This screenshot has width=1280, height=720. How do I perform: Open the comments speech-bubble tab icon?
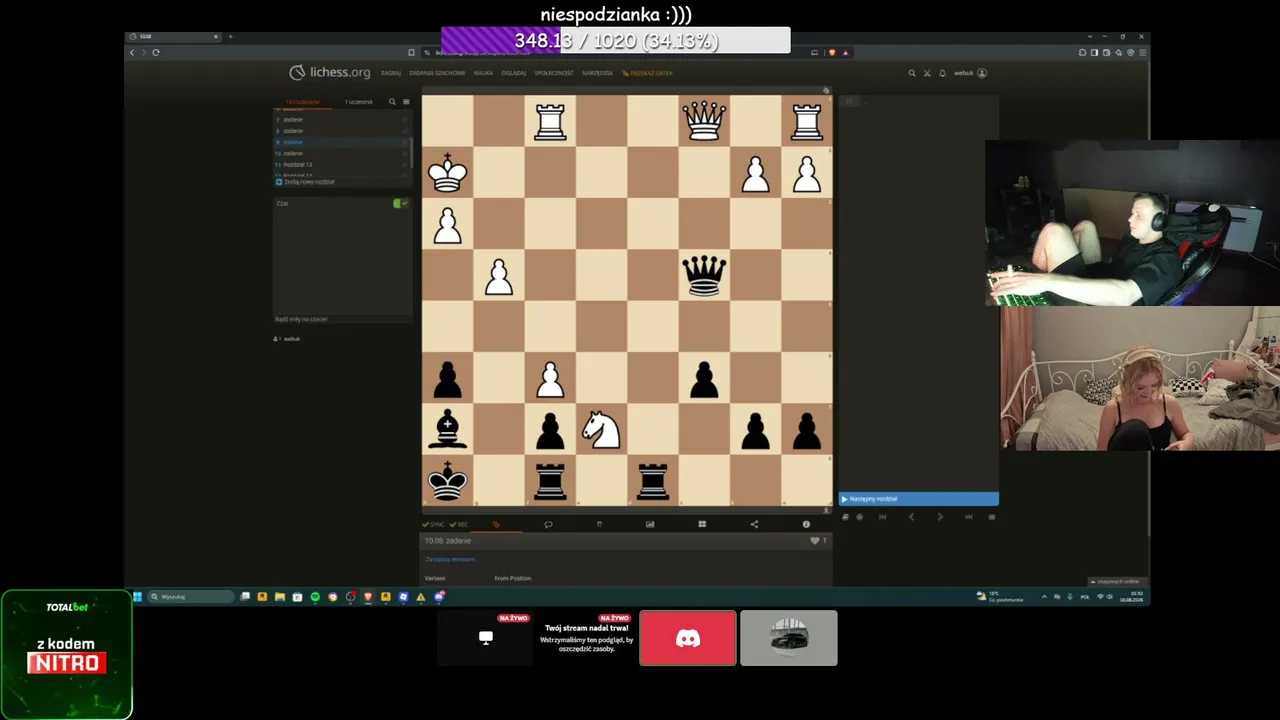click(x=548, y=524)
